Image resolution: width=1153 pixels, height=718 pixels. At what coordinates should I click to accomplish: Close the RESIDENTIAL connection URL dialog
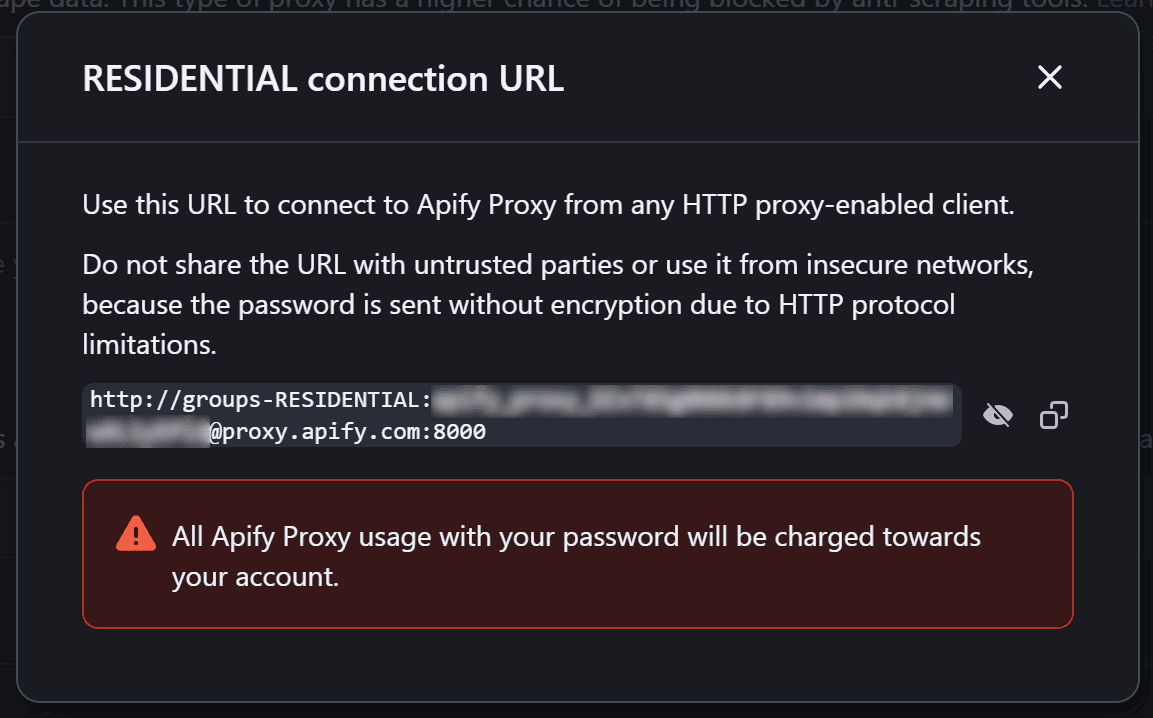[x=1049, y=77]
